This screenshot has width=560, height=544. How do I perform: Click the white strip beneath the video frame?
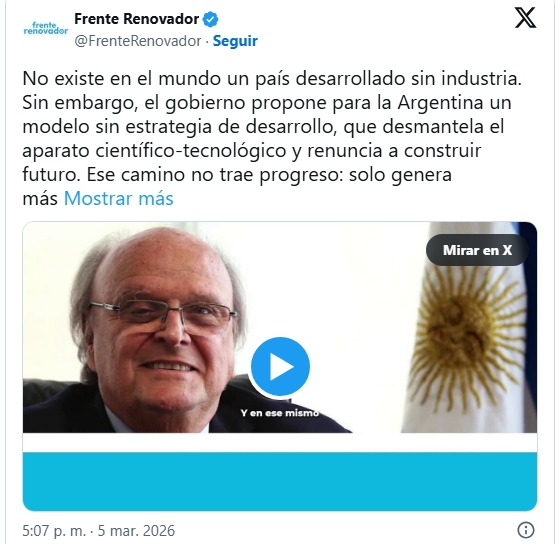pyautogui.click(x=280, y=443)
